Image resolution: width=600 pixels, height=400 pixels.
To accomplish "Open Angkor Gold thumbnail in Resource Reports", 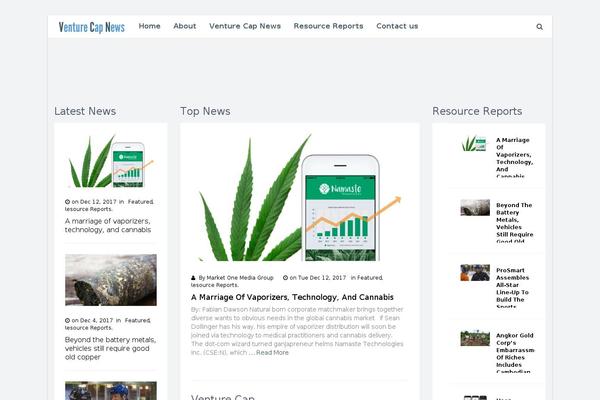I will click(475, 338).
